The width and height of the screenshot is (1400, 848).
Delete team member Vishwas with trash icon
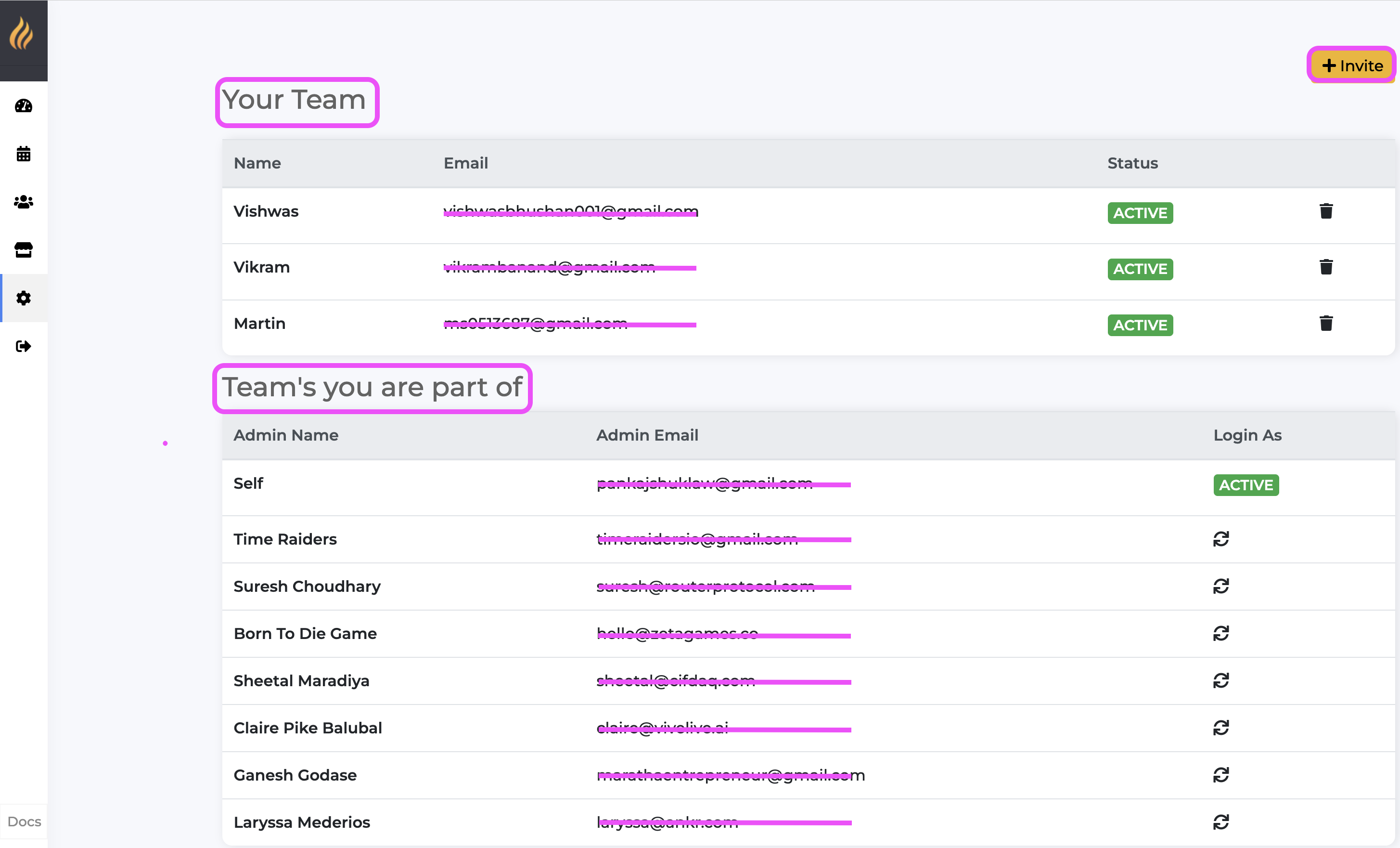pyautogui.click(x=1325, y=211)
